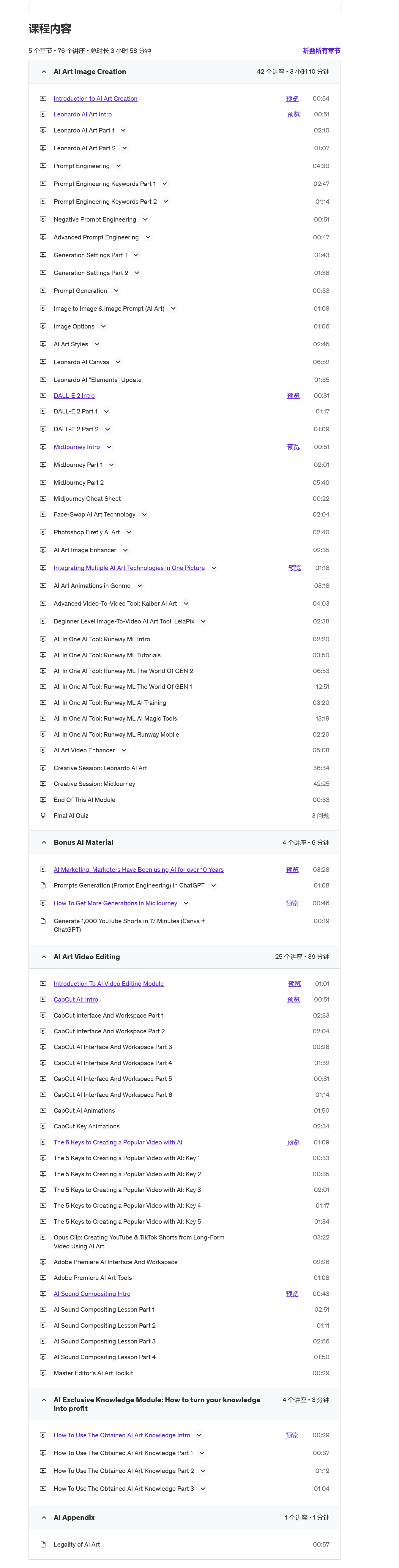Expand Face-Swap AI Art Technology details
Screen dimensions: 399x1568
point(144,514)
